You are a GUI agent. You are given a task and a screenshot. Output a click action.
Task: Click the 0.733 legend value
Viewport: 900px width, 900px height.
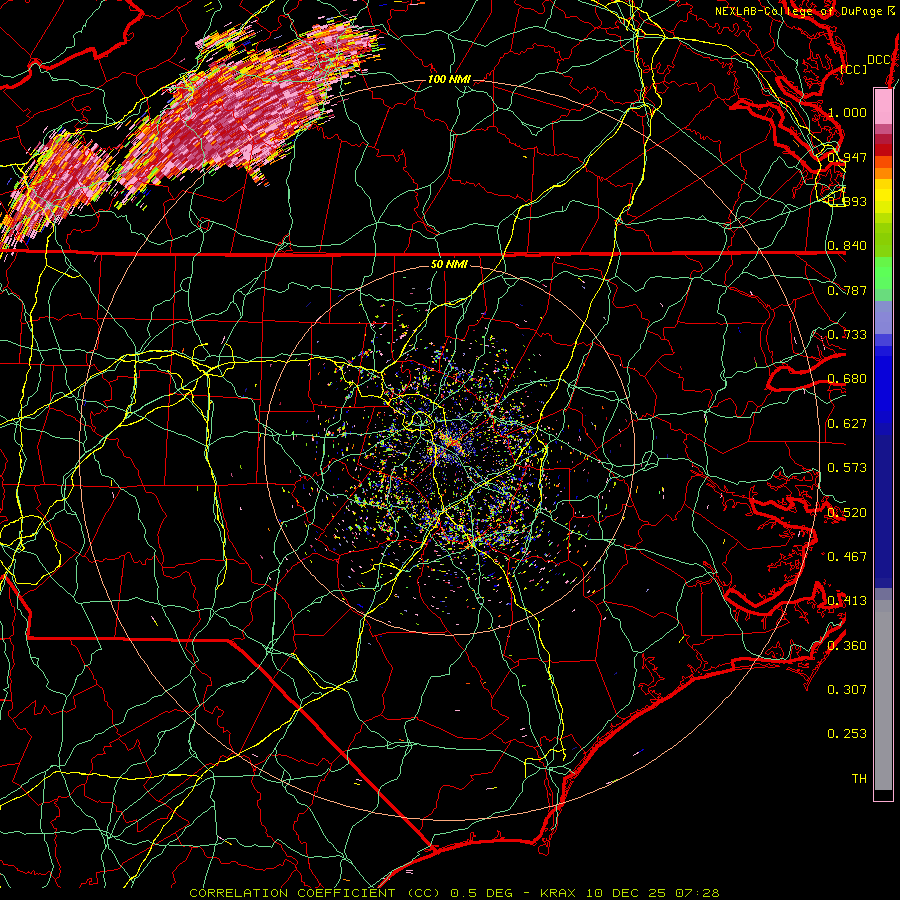tap(847, 335)
